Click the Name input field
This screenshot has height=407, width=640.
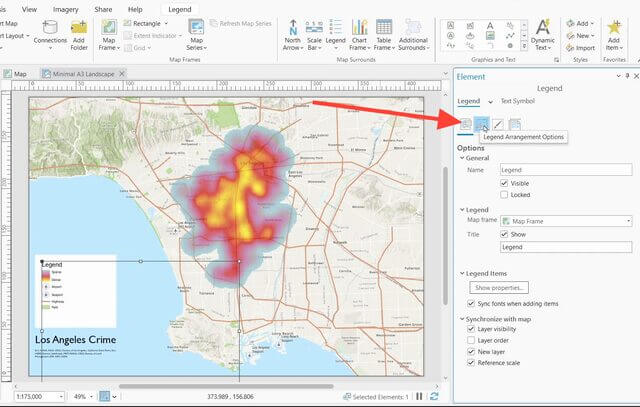click(x=566, y=170)
